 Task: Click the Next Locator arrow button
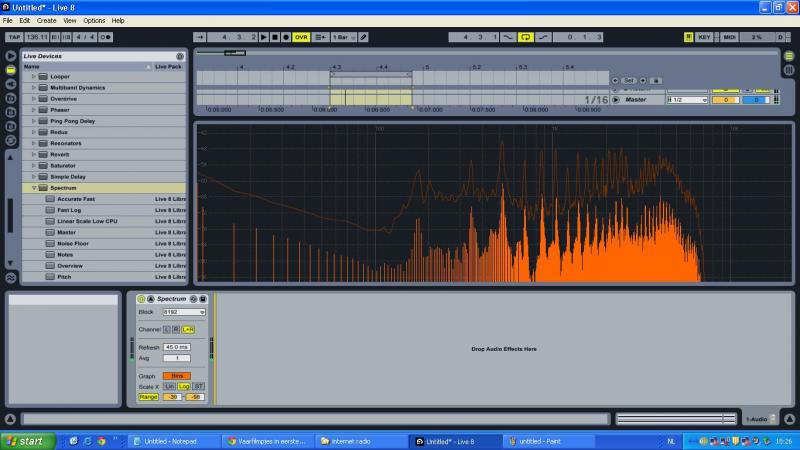(x=643, y=81)
